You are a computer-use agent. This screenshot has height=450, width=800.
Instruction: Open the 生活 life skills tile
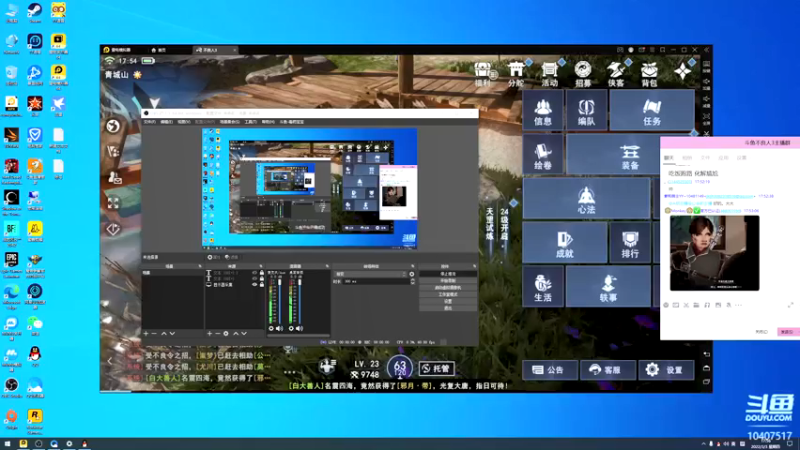[x=543, y=286]
